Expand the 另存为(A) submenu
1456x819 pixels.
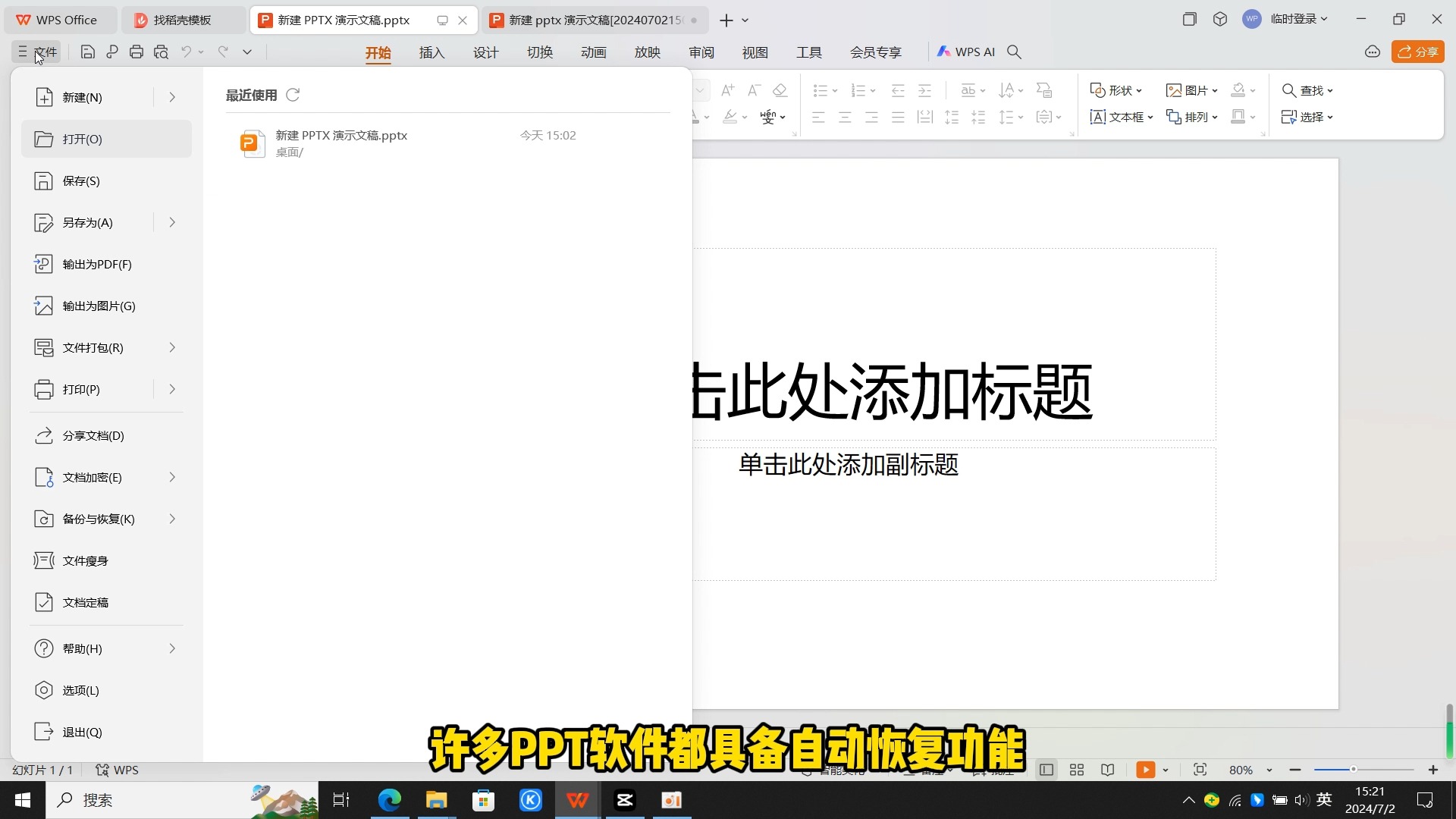(171, 222)
